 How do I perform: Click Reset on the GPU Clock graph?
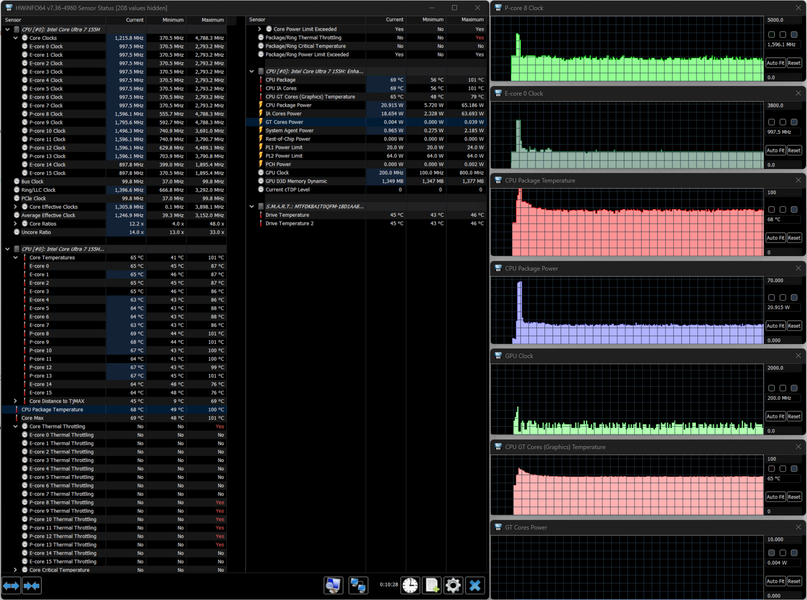tap(794, 416)
